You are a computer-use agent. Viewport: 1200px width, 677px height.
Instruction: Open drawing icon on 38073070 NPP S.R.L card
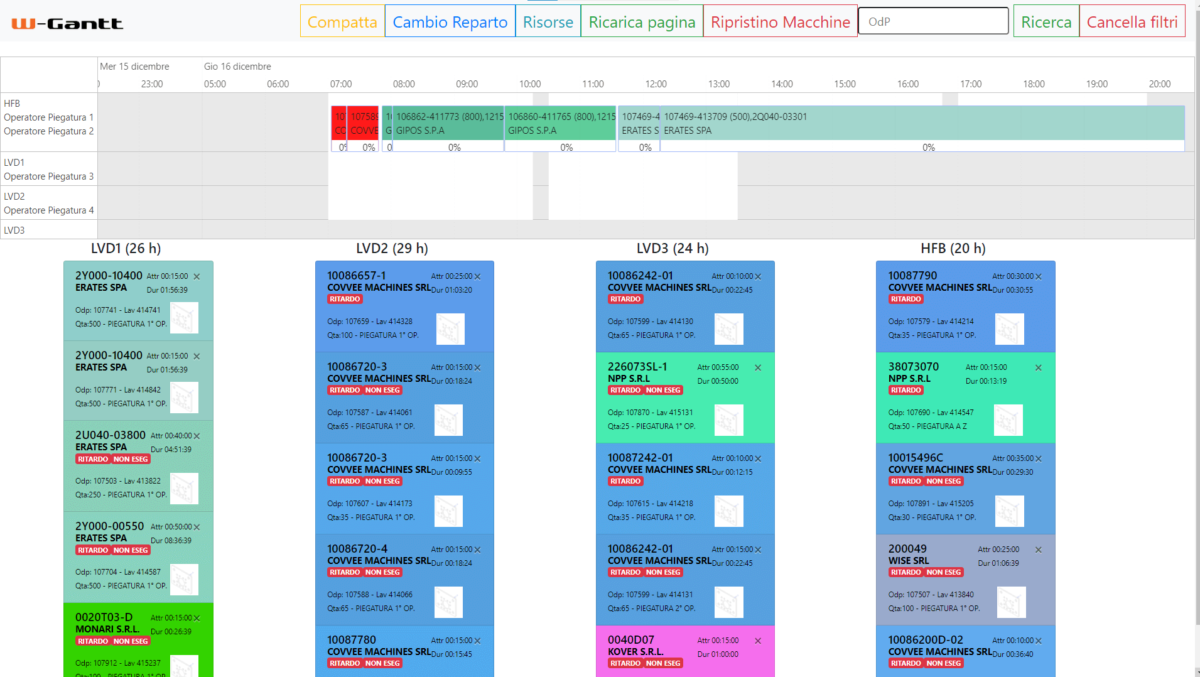pos(1009,419)
